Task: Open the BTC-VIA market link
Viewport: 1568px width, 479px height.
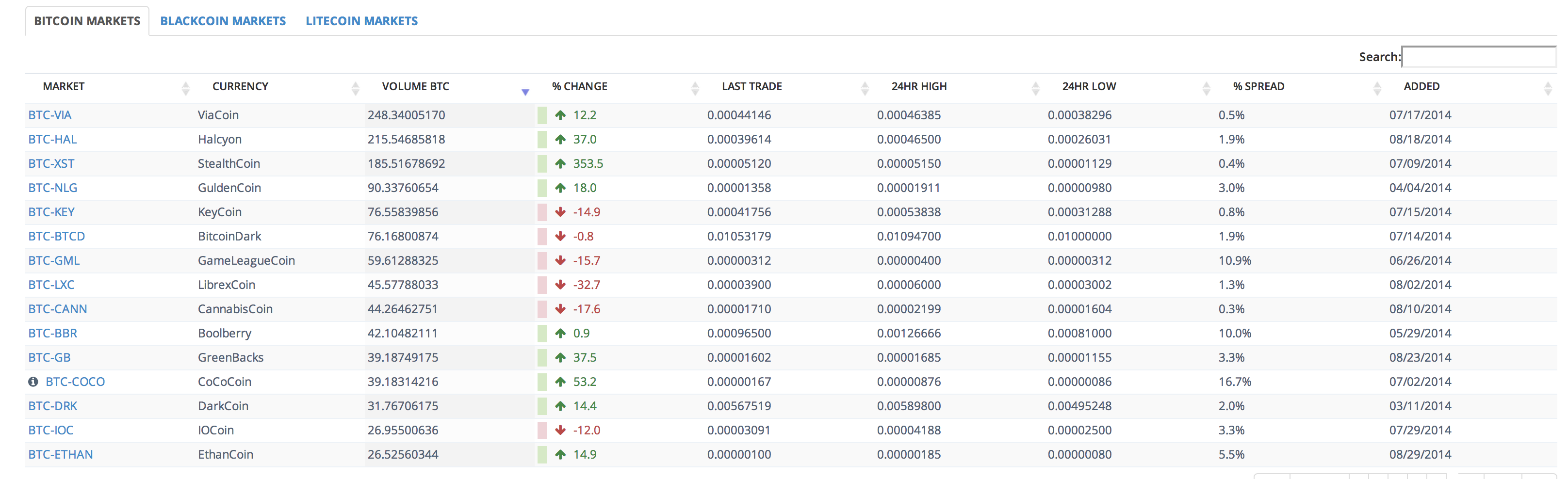Action: point(50,115)
